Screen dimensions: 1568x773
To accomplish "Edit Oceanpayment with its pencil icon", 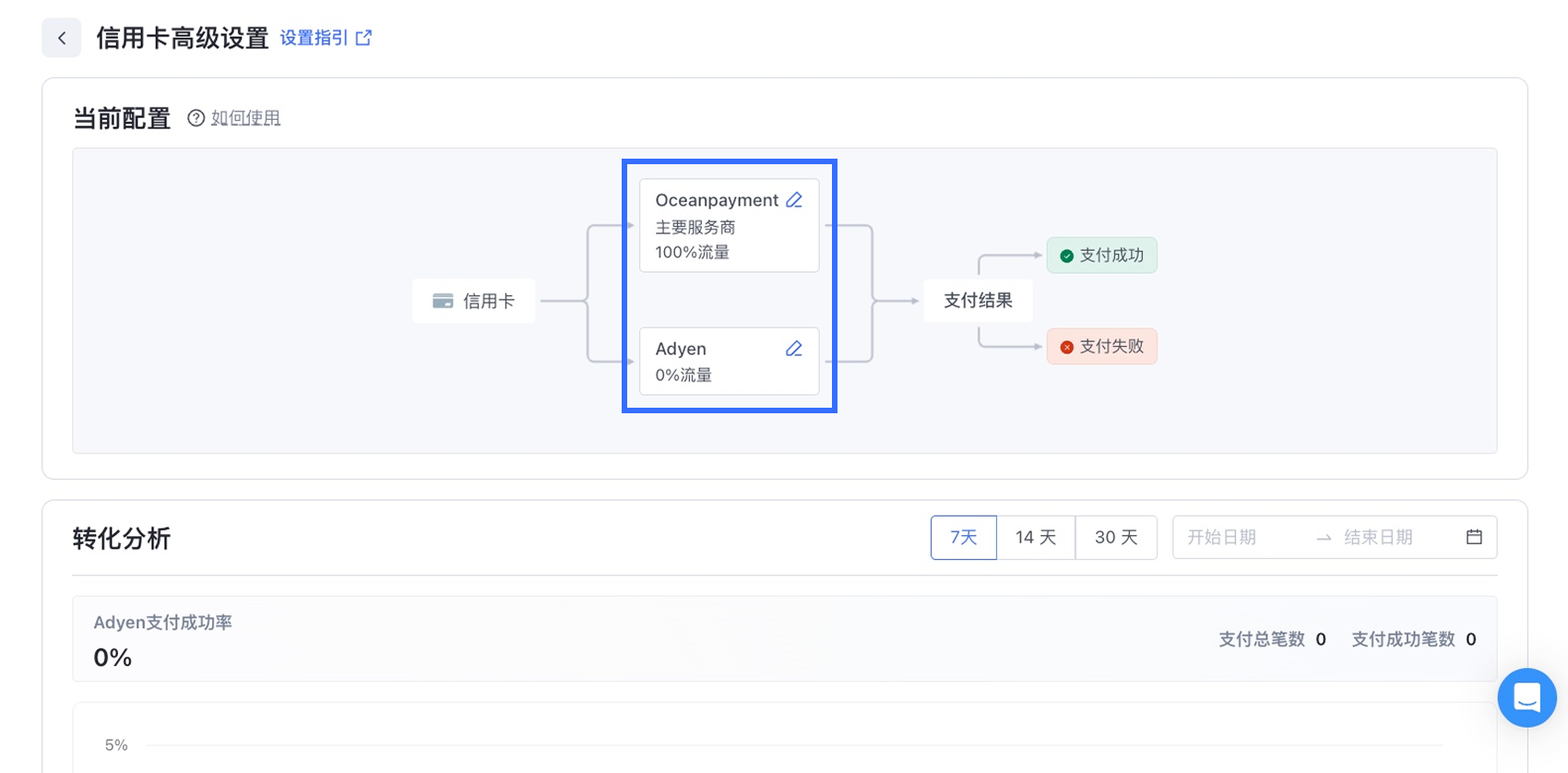I will pyautogui.click(x=794, y=200).
